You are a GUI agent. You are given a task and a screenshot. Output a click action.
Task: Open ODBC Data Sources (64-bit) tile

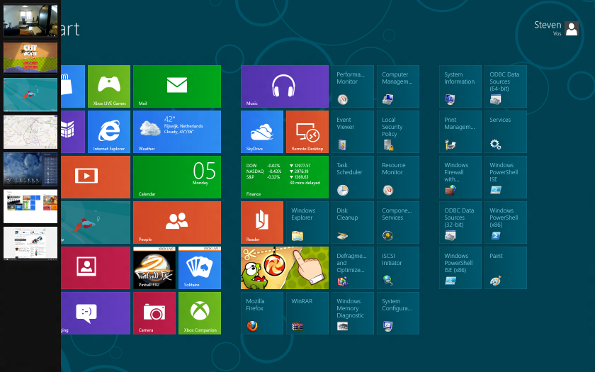pos(506,87)
